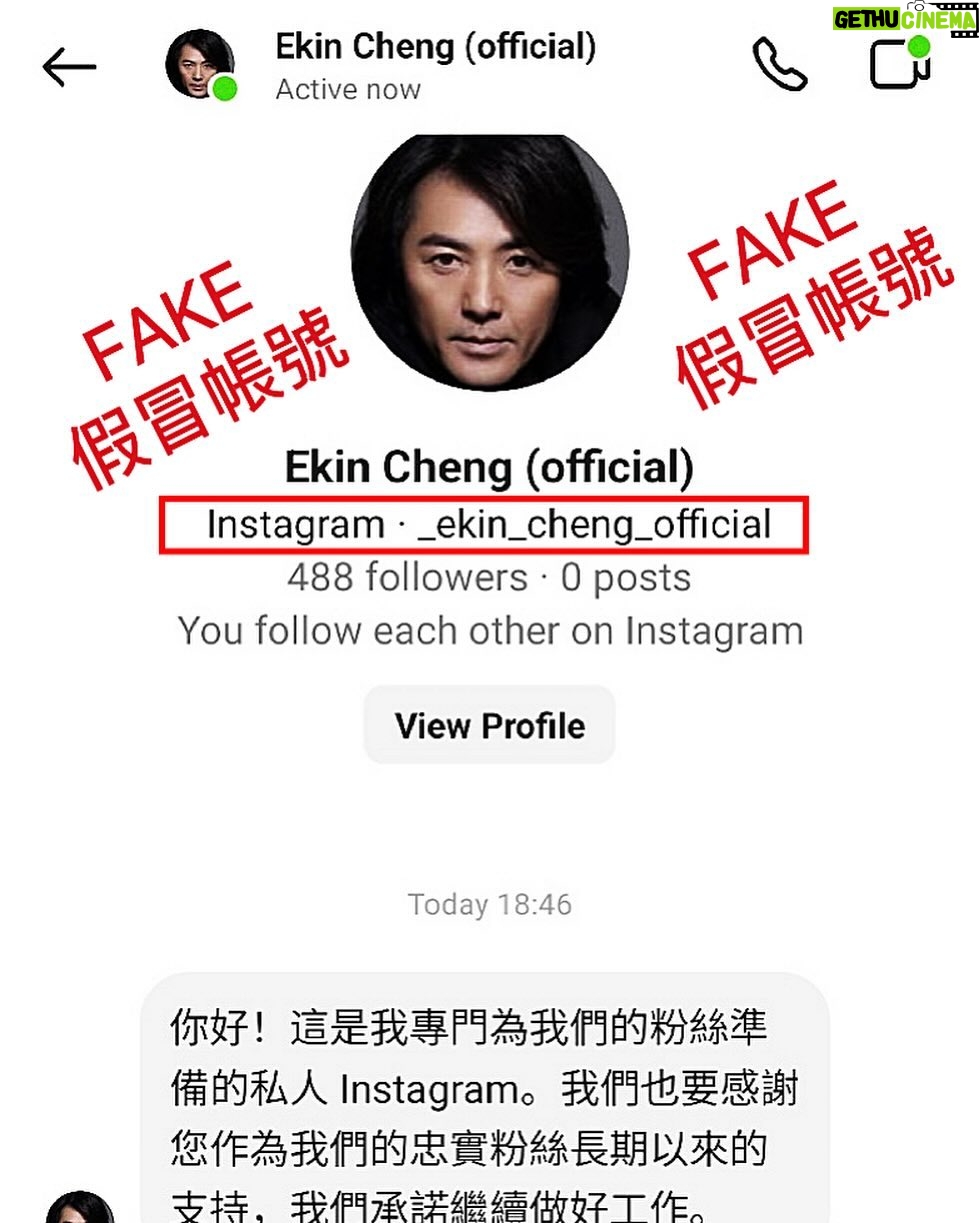This screenshot has width=979, height=1223.
Task: Tap the header name Ekin Cheng (official)
Action: point(435,46)
